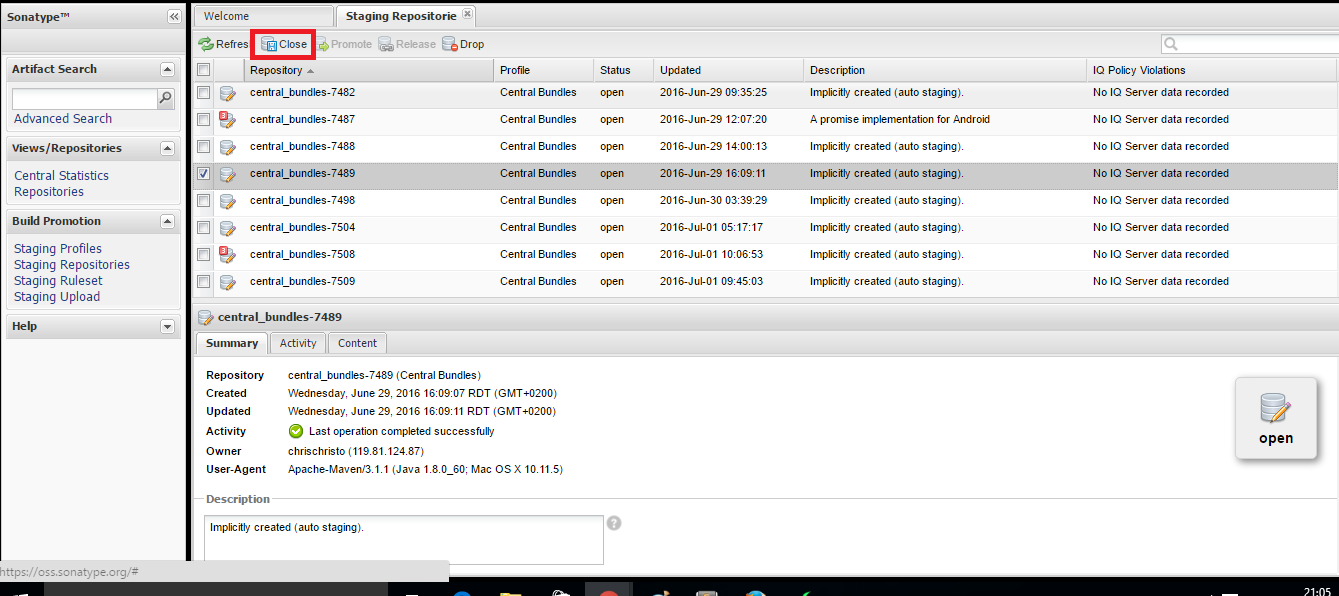Open the Staging Ruleset link
This screenshot has width=1339, height=596.
pos(58,281)
